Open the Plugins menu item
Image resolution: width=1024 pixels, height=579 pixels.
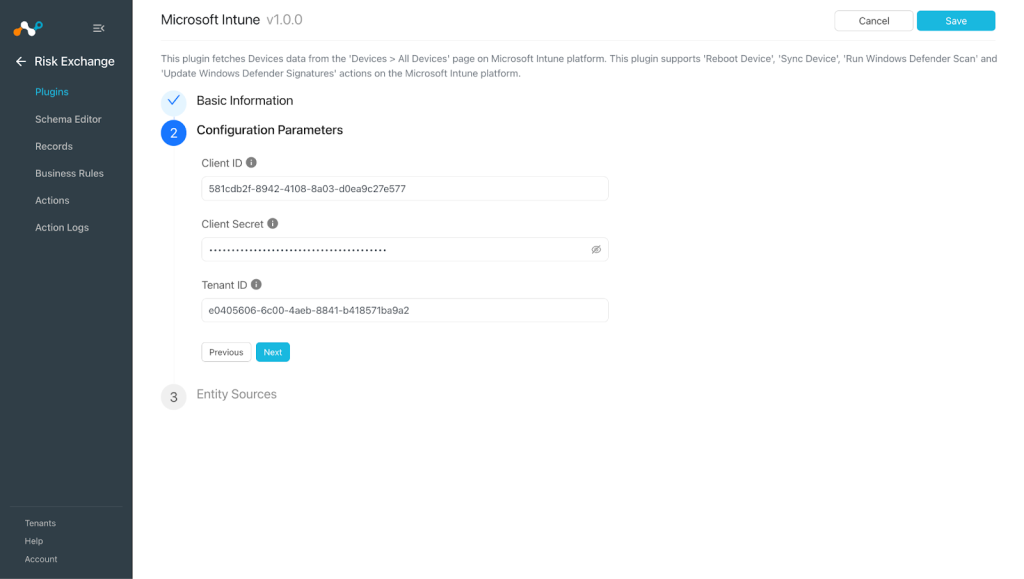(x=52, y=92)
